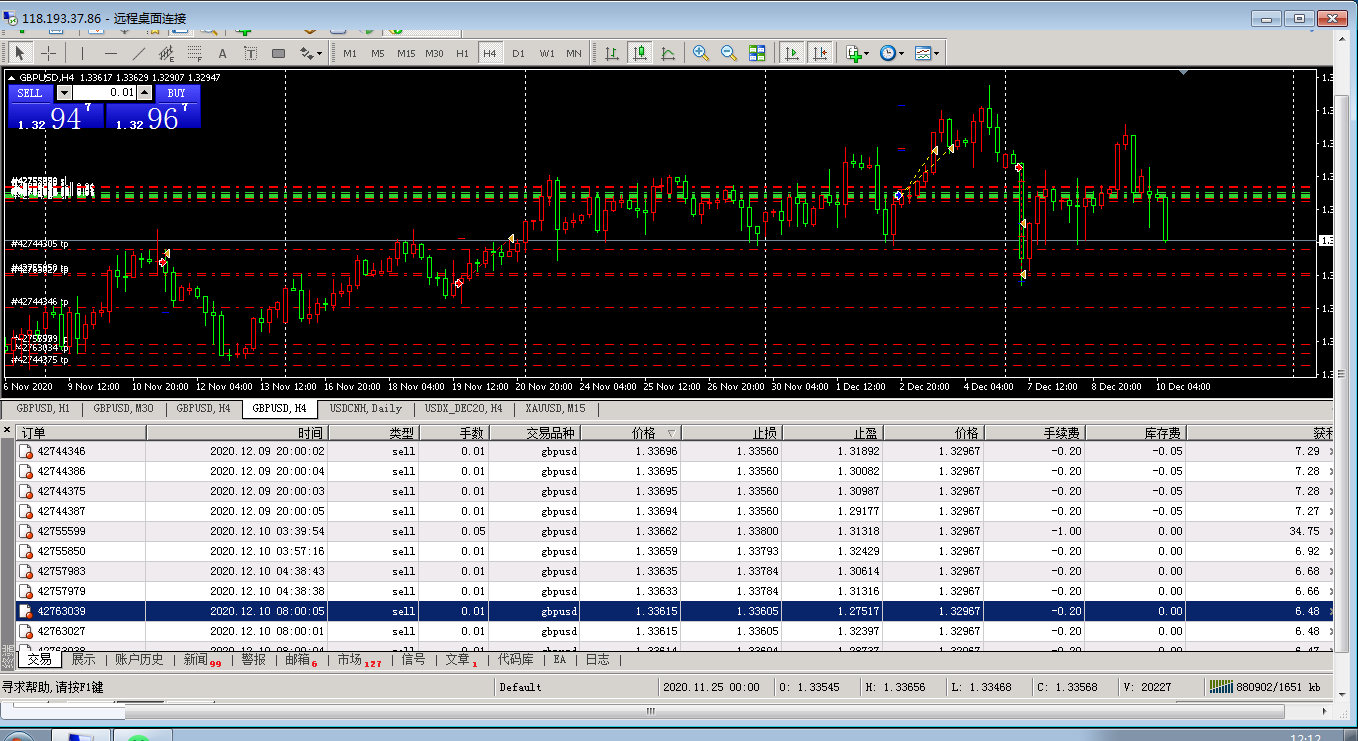
Task: Click the Default profile status cell
Action: pos(576,687)
